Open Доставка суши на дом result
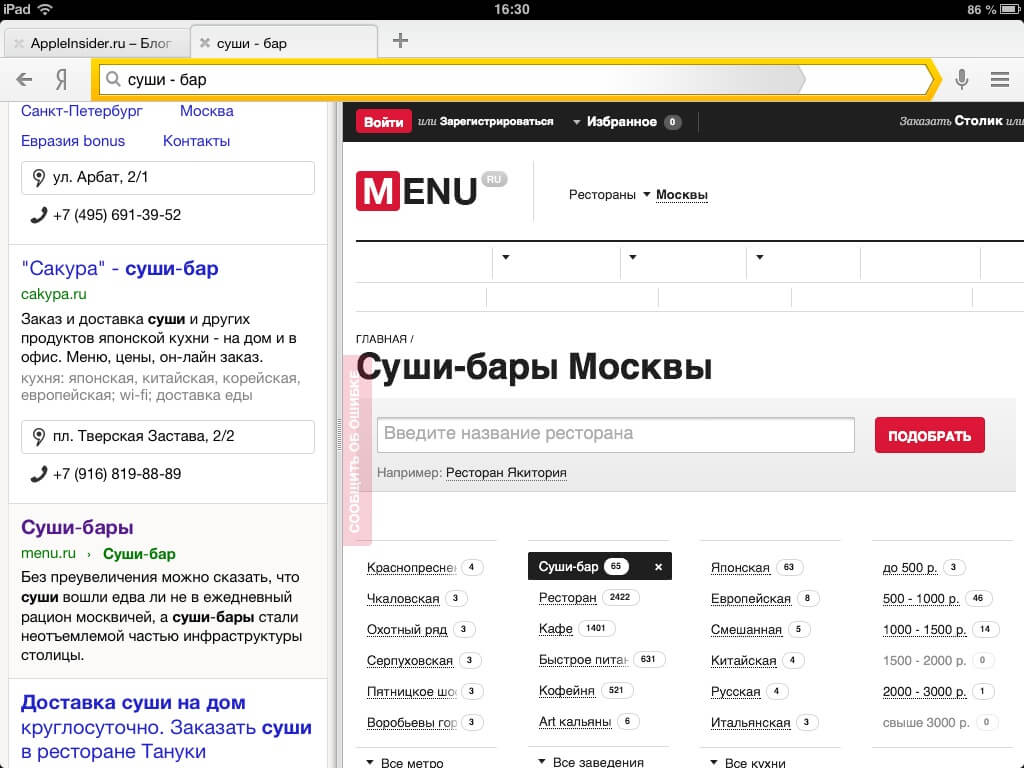The width and height of the screenshot is (1024, 768). tap(166, 726)
